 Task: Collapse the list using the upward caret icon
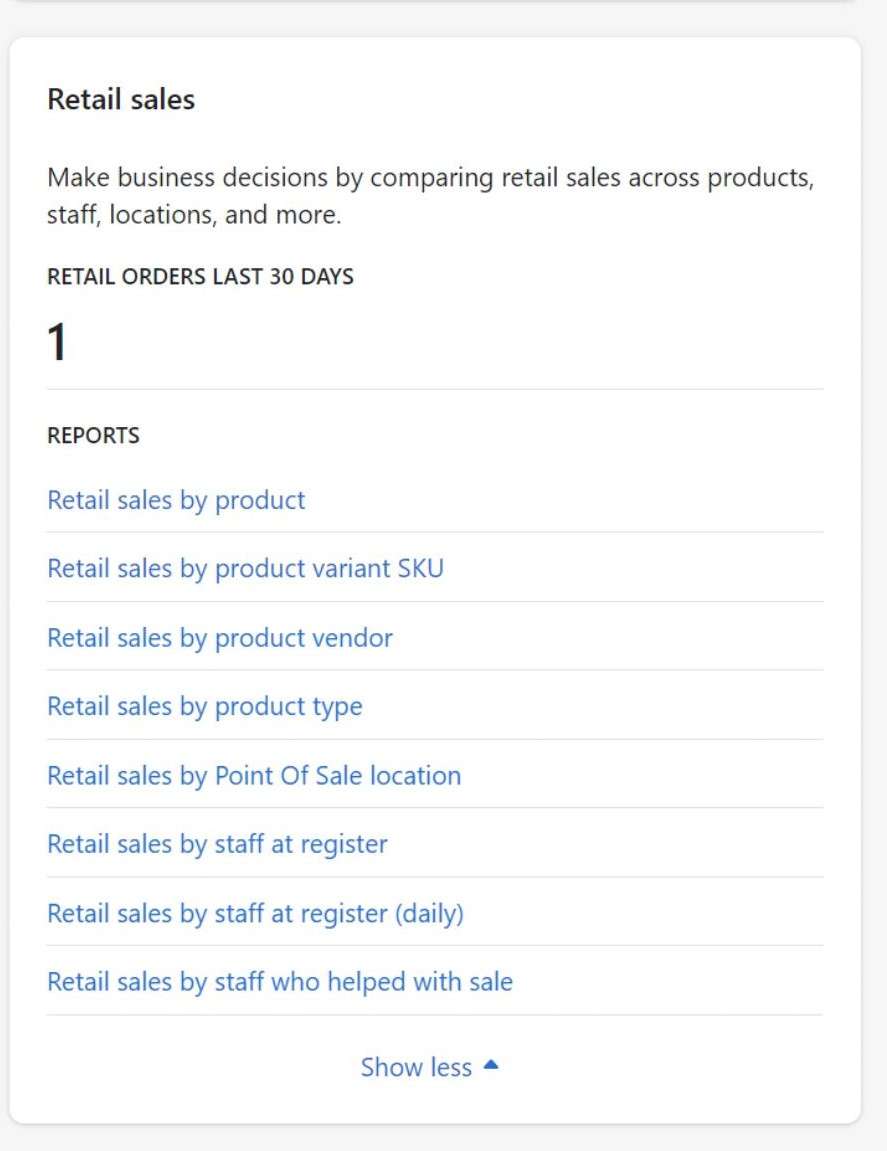click(x=492, y=1065)
